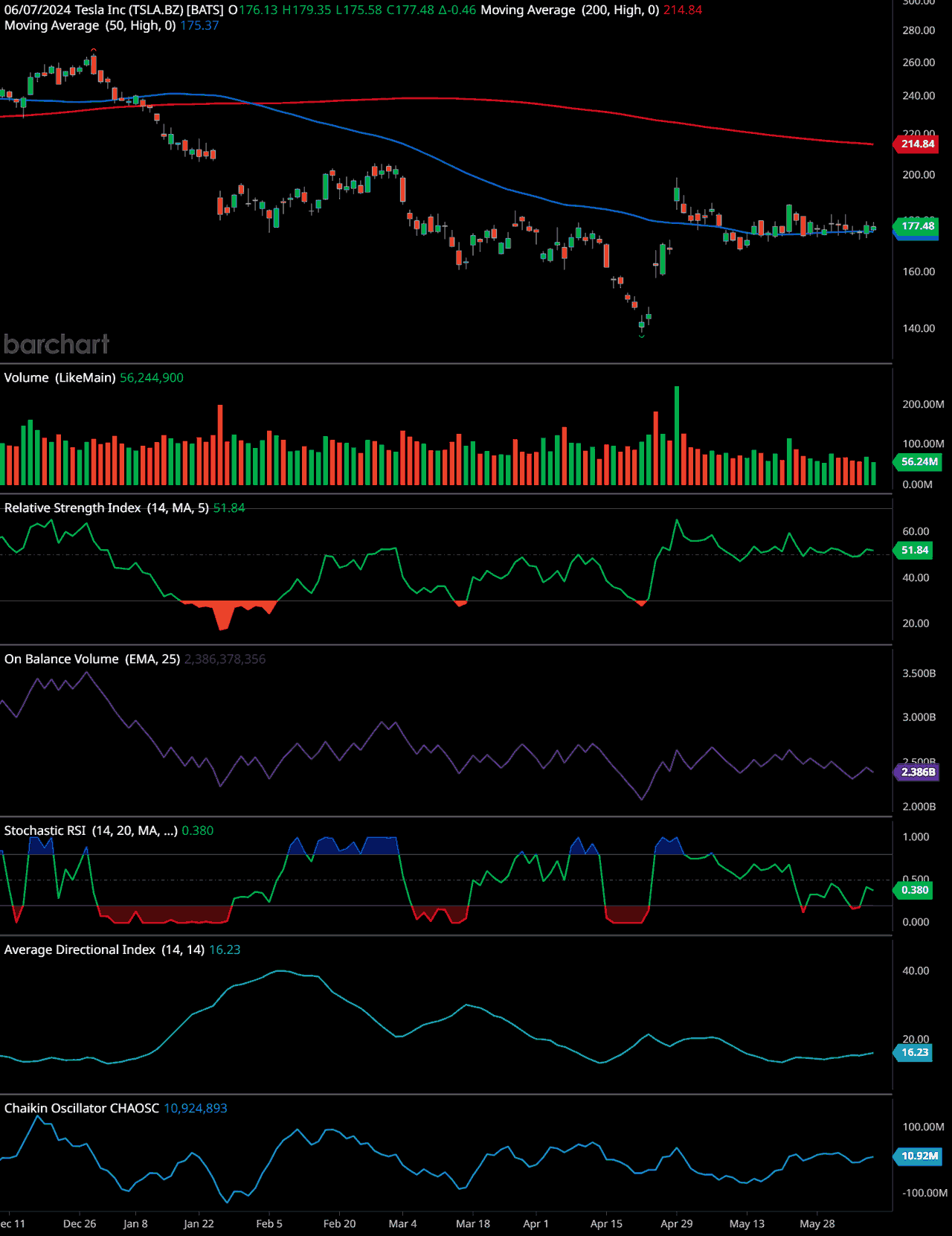The height and width of the screenshot is (1236, 952).
Task: Select the On Balance Volume (EMA, 25) label
Action: 92,659
